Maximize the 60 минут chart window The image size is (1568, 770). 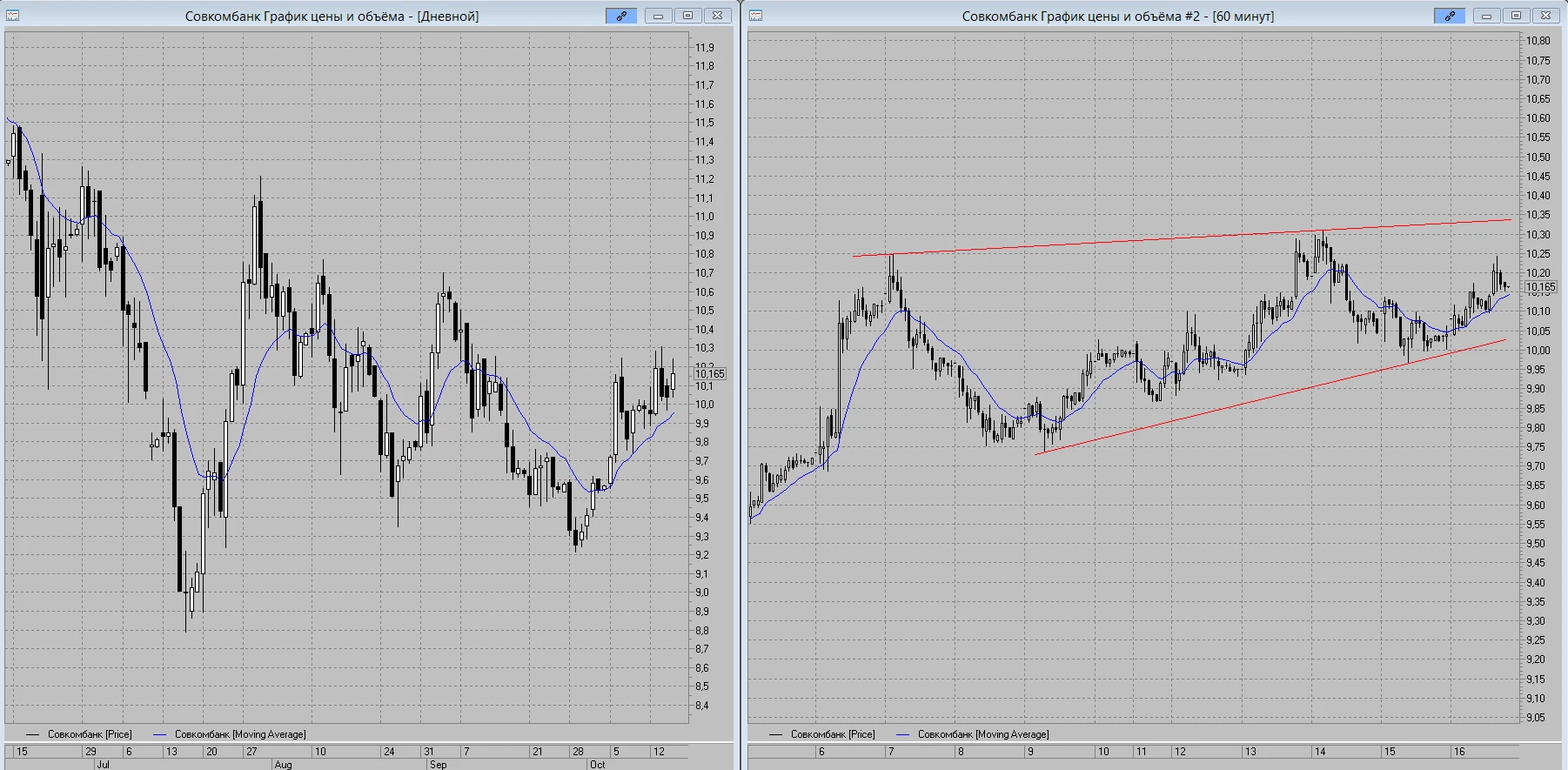(x=1517, y=16)
